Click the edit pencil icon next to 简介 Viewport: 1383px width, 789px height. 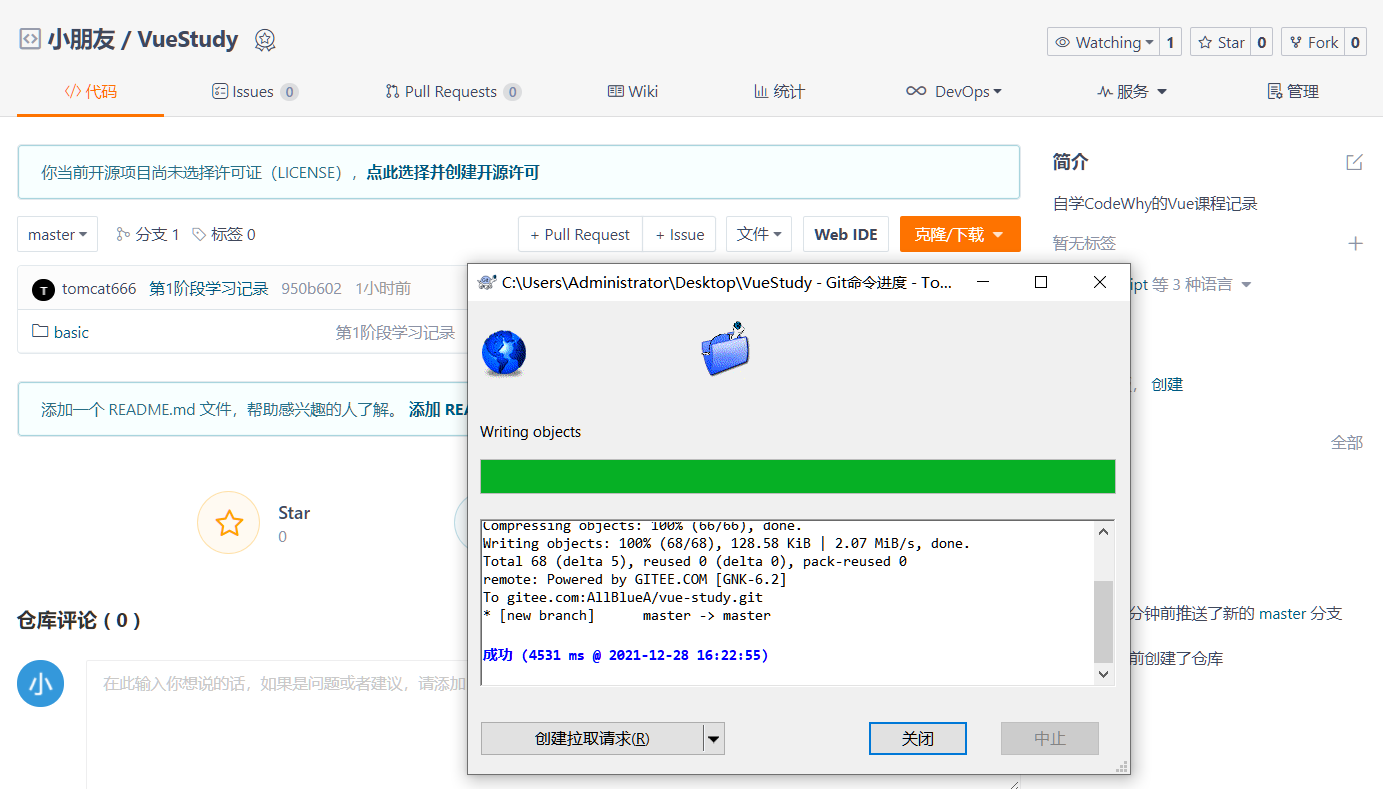pyautogui.click(x=1354, y=161)
